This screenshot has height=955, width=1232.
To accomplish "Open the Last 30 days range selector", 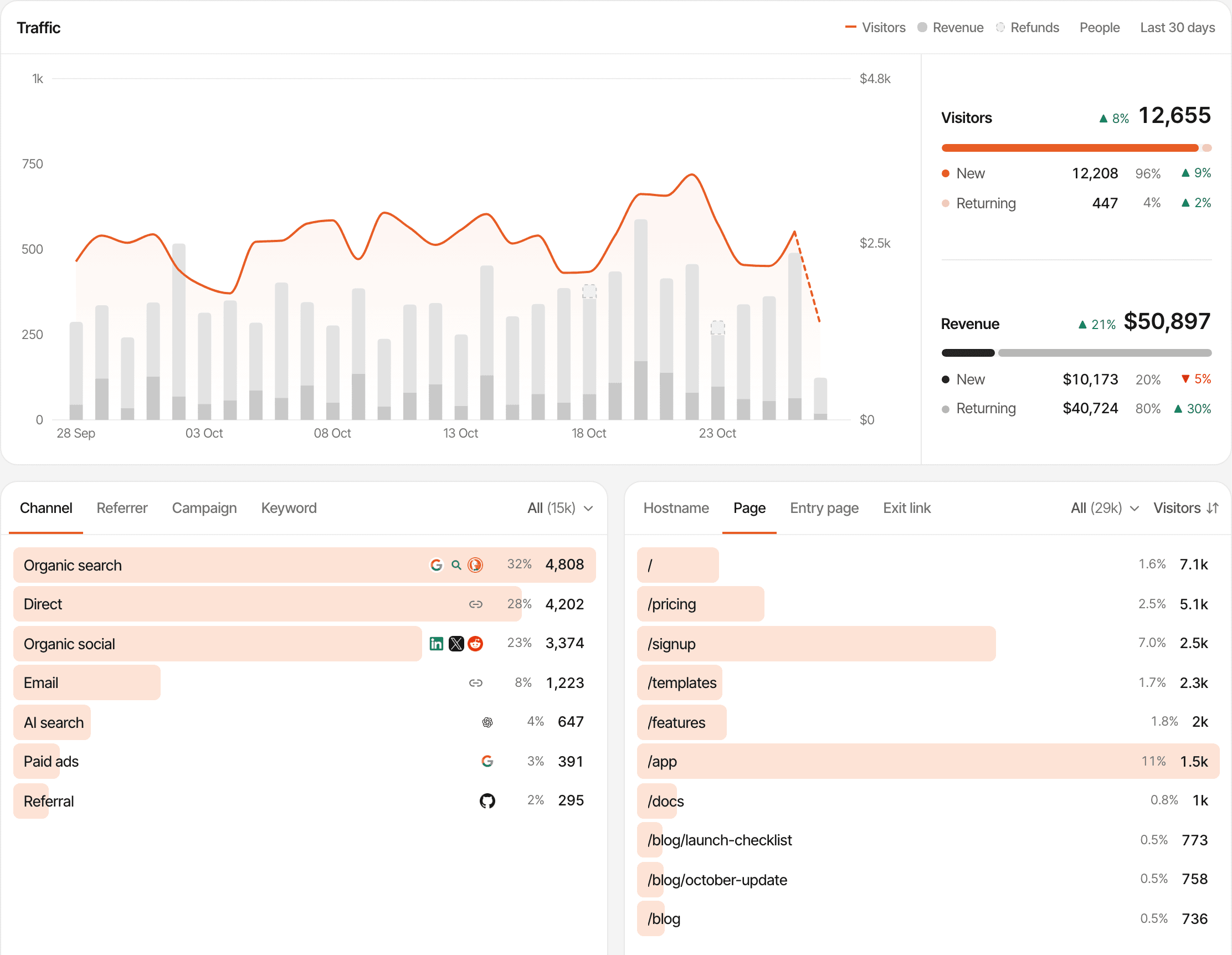I will pyautogui.click(x=1177, y=28).
